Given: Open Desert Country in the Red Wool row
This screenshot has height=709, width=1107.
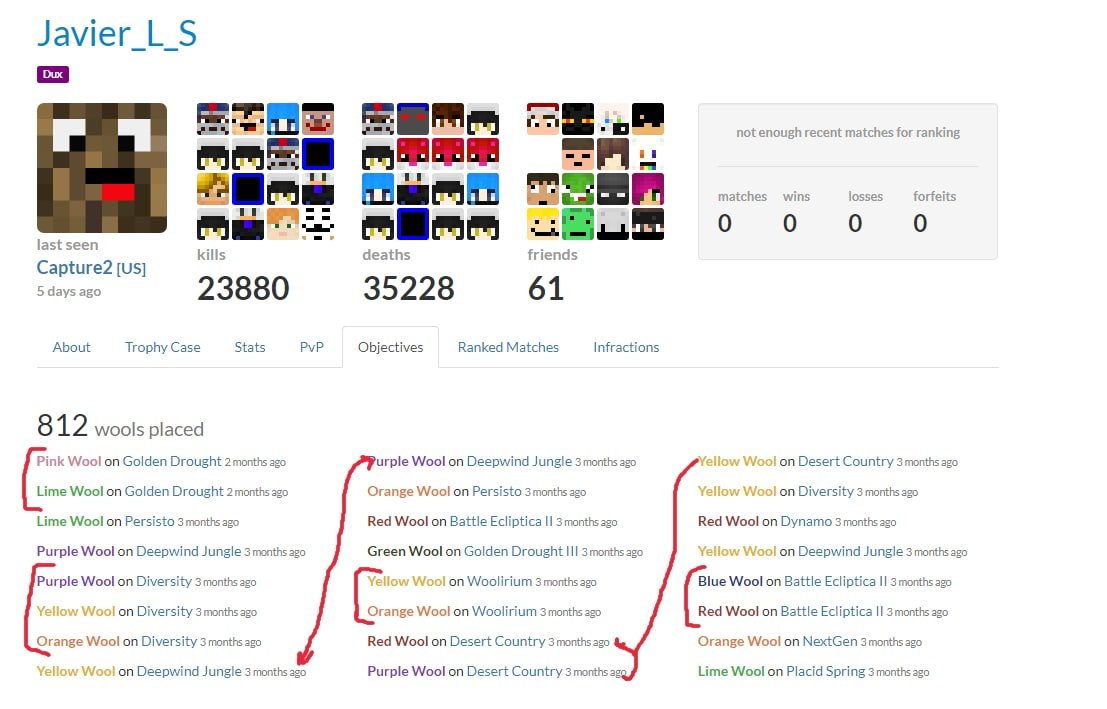Looking at the screenshot, I should [497, 641].
